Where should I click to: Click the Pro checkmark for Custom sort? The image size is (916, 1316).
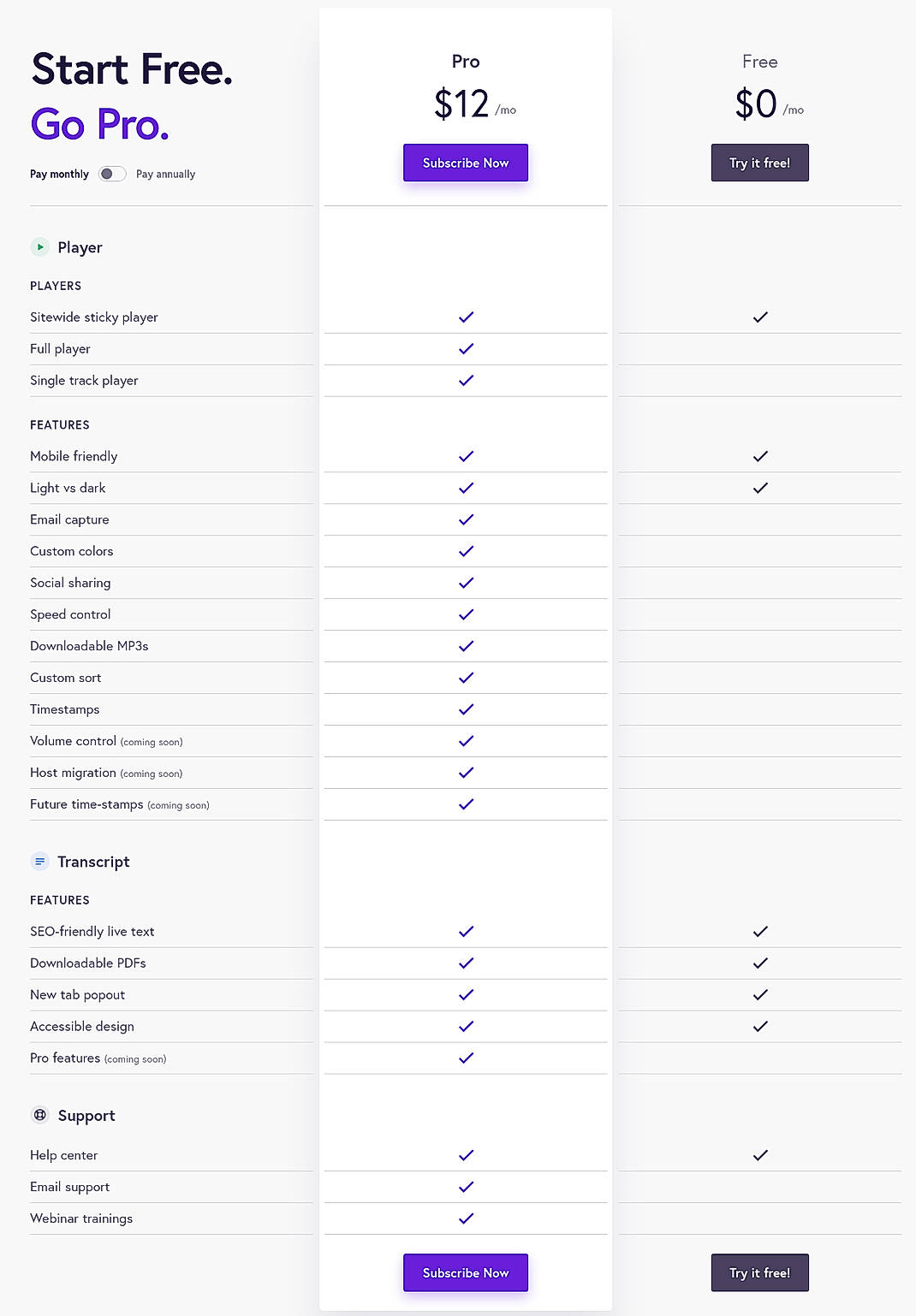pos(465,677)
